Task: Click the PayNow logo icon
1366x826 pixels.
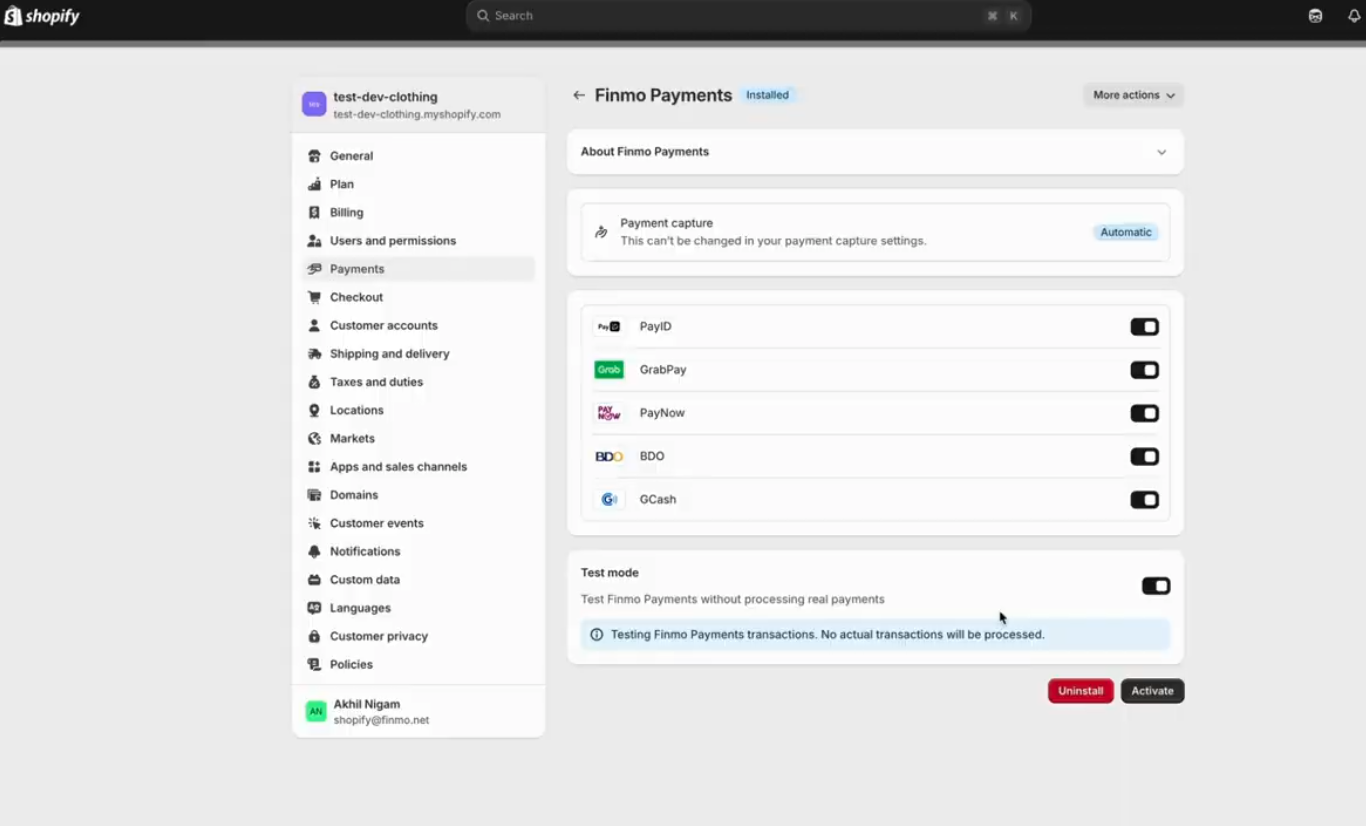Action: coord(609,413)
